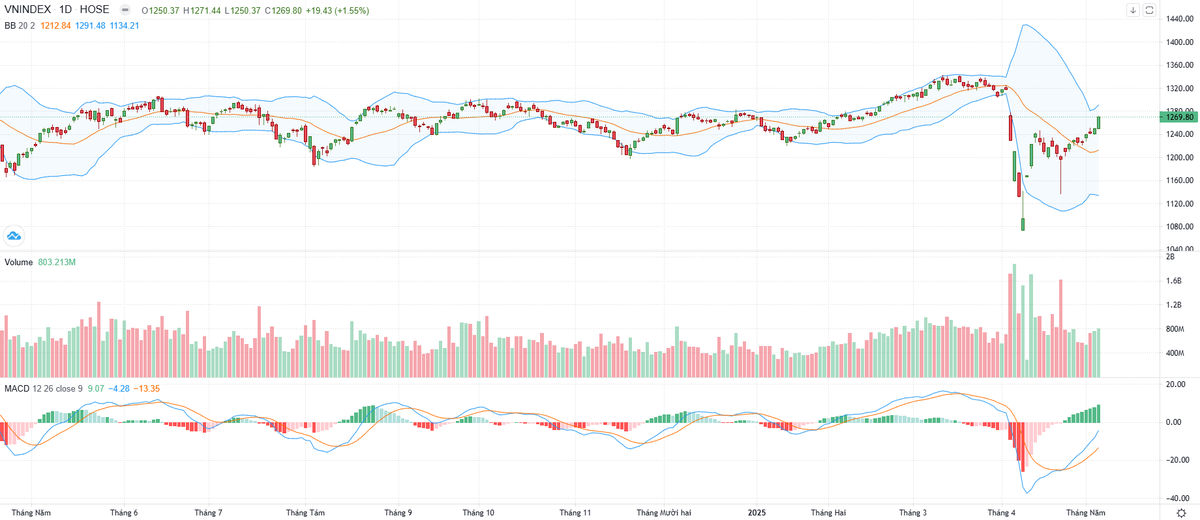This screenshot has width=1200, height=520.
Task: Select the MACD 12 26 close 9 legend
Action: (42, 387)
